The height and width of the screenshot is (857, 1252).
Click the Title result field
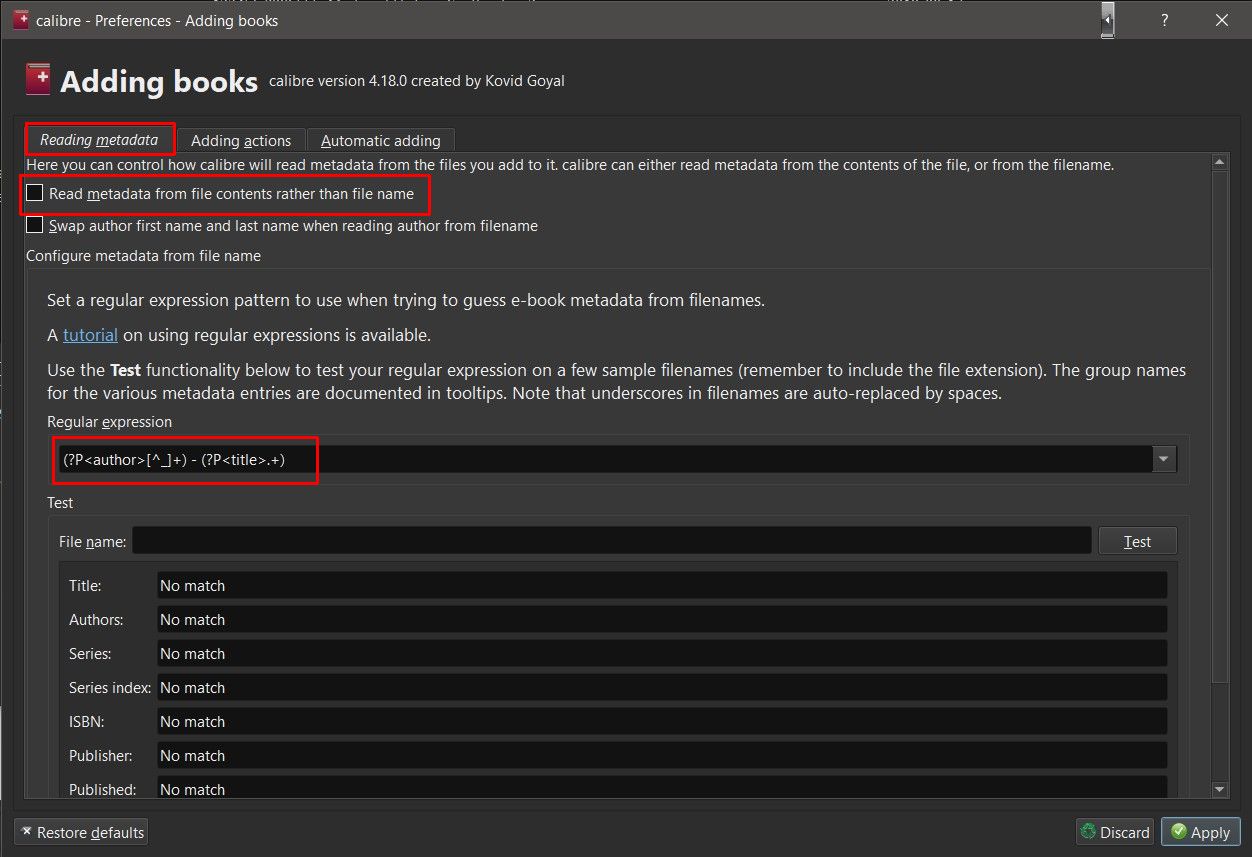tap(662, 585)
